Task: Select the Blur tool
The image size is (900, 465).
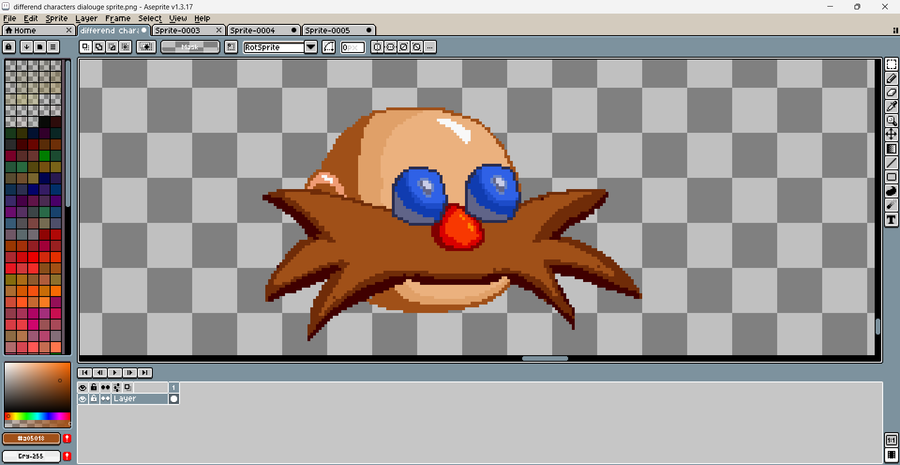Action: 891,205
